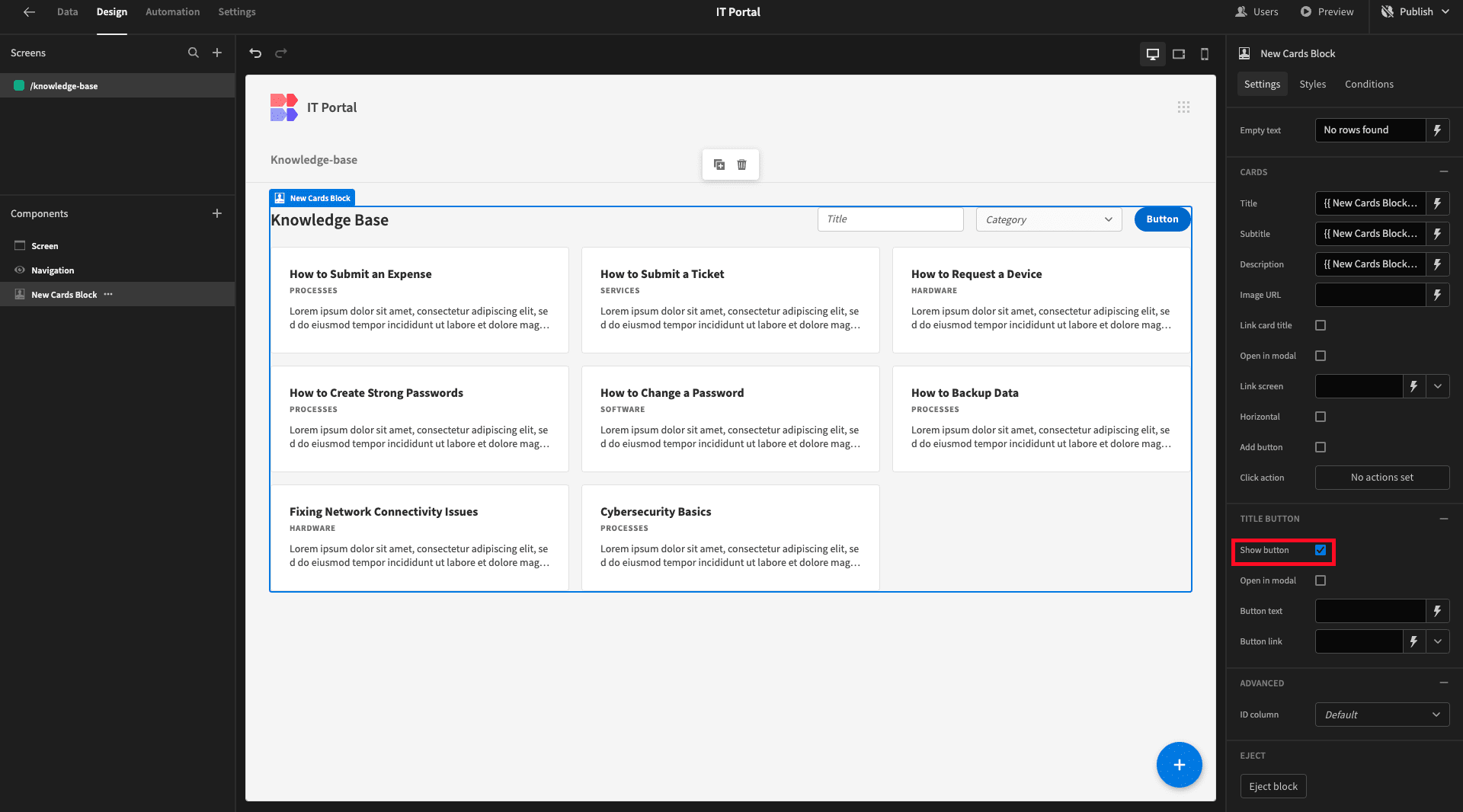Open bindings for Button text field
The width and height of the screenshot is (1463, 812).
pyautogui.click(x=1438, y=611)
